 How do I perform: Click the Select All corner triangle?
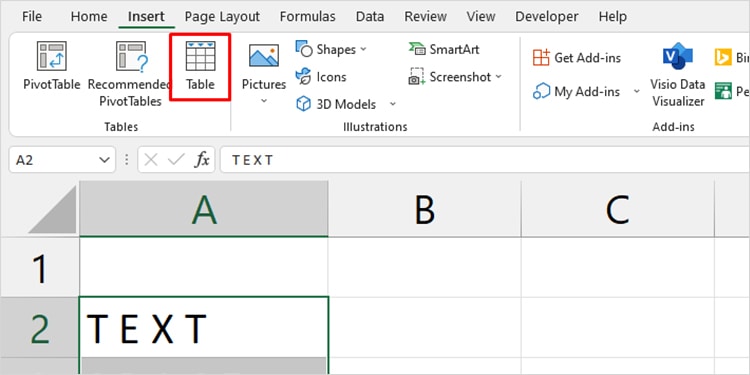pyautogui.click(x=53, y=210)
